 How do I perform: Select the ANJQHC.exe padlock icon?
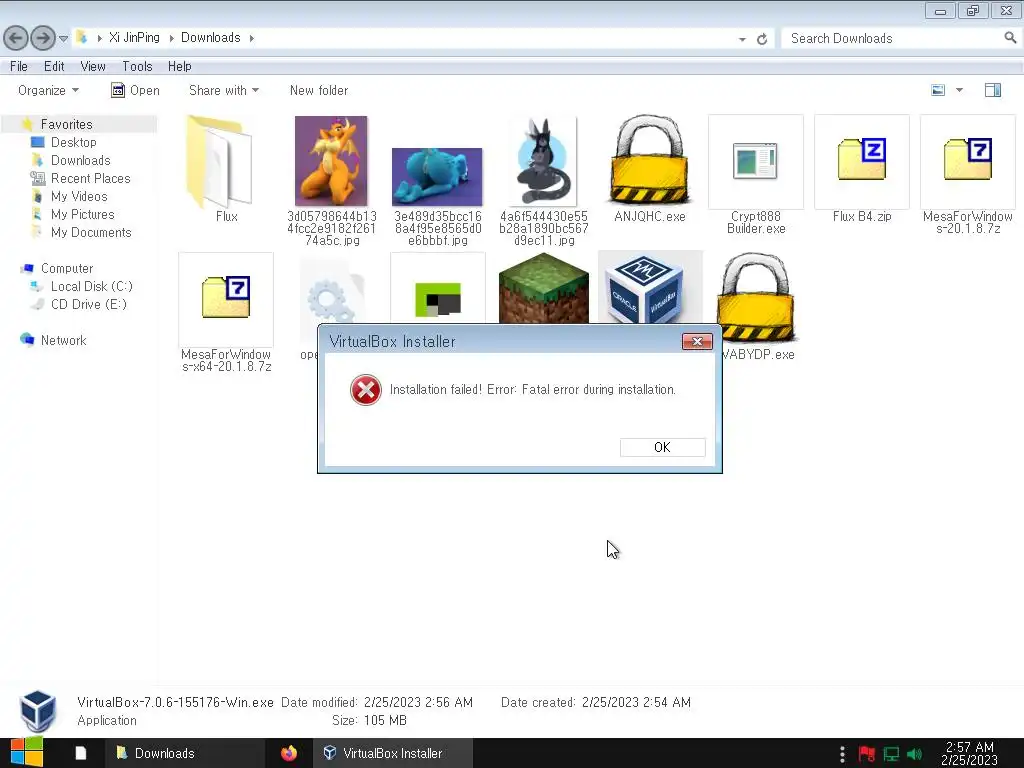649,160
